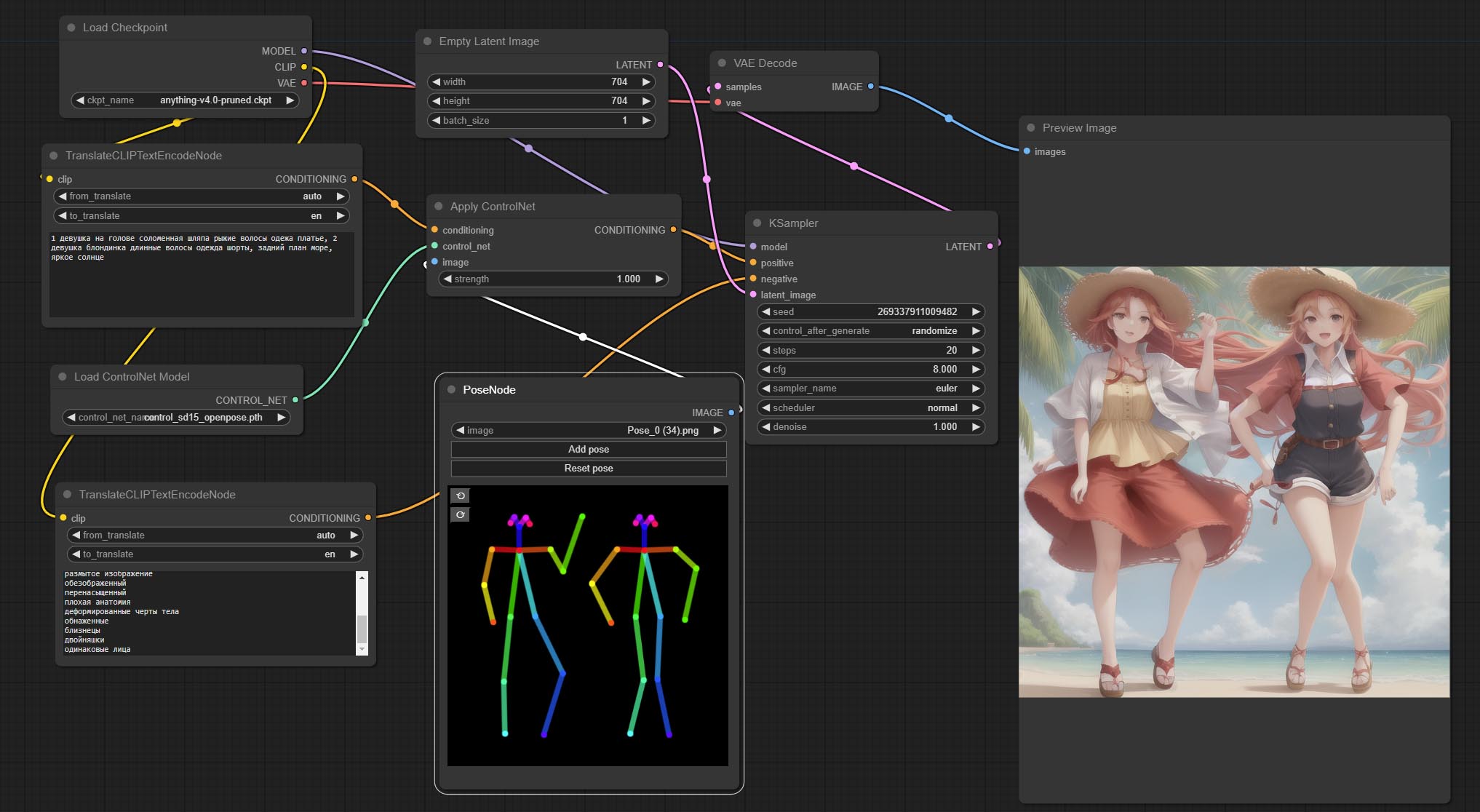The width and height of the screenshot is (1480, 812).
Task: Click the right arrow on the seed field
Action: [x=976, y=311]
